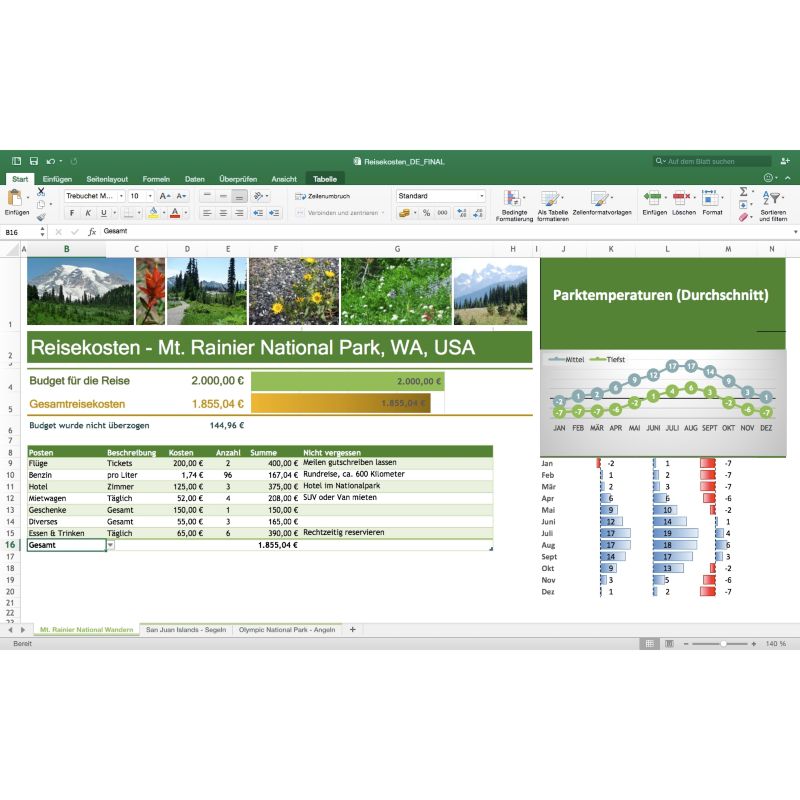Viewport: 800px width, 800px height.
Task: Open the dropdown arrow in cell B16
Action: click(110, 545)
